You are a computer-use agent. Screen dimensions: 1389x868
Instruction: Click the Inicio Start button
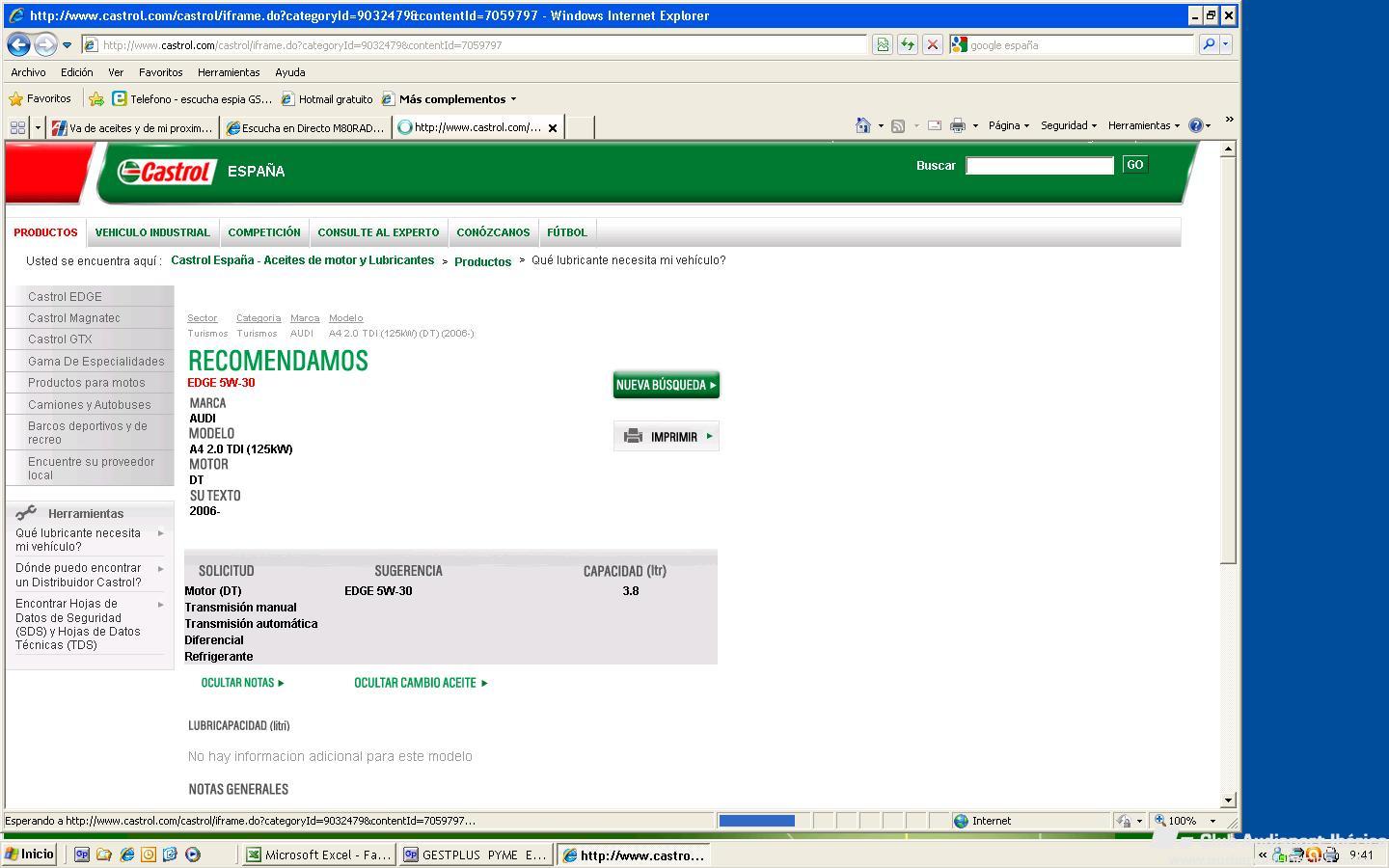pos(30,854)
